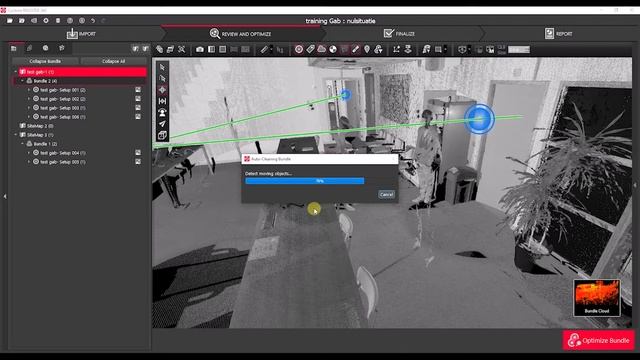Click the image icon on Setup 004 row
The width and height of the screenshot is (640, 360).
click(138, 153)
